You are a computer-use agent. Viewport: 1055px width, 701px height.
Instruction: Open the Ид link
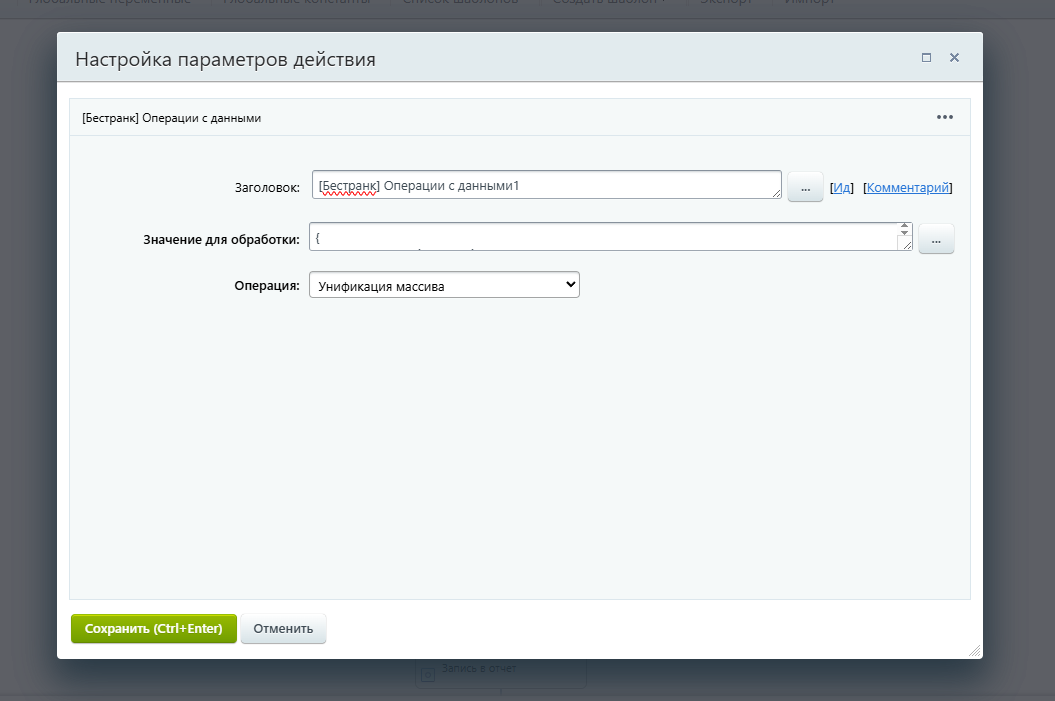842,187
